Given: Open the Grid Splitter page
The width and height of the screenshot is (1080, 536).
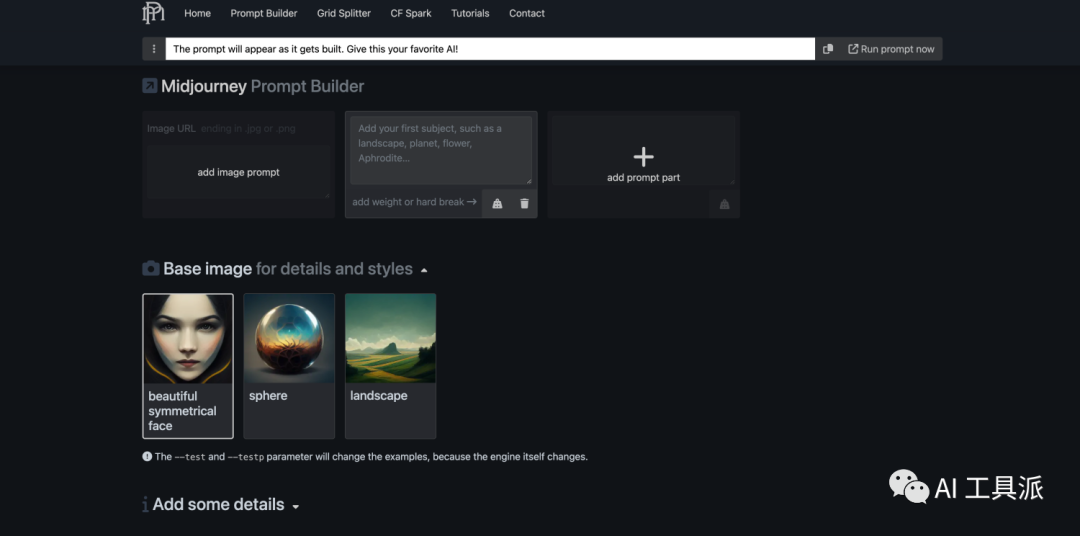Looking at the screenshot, I should [344, 13].
